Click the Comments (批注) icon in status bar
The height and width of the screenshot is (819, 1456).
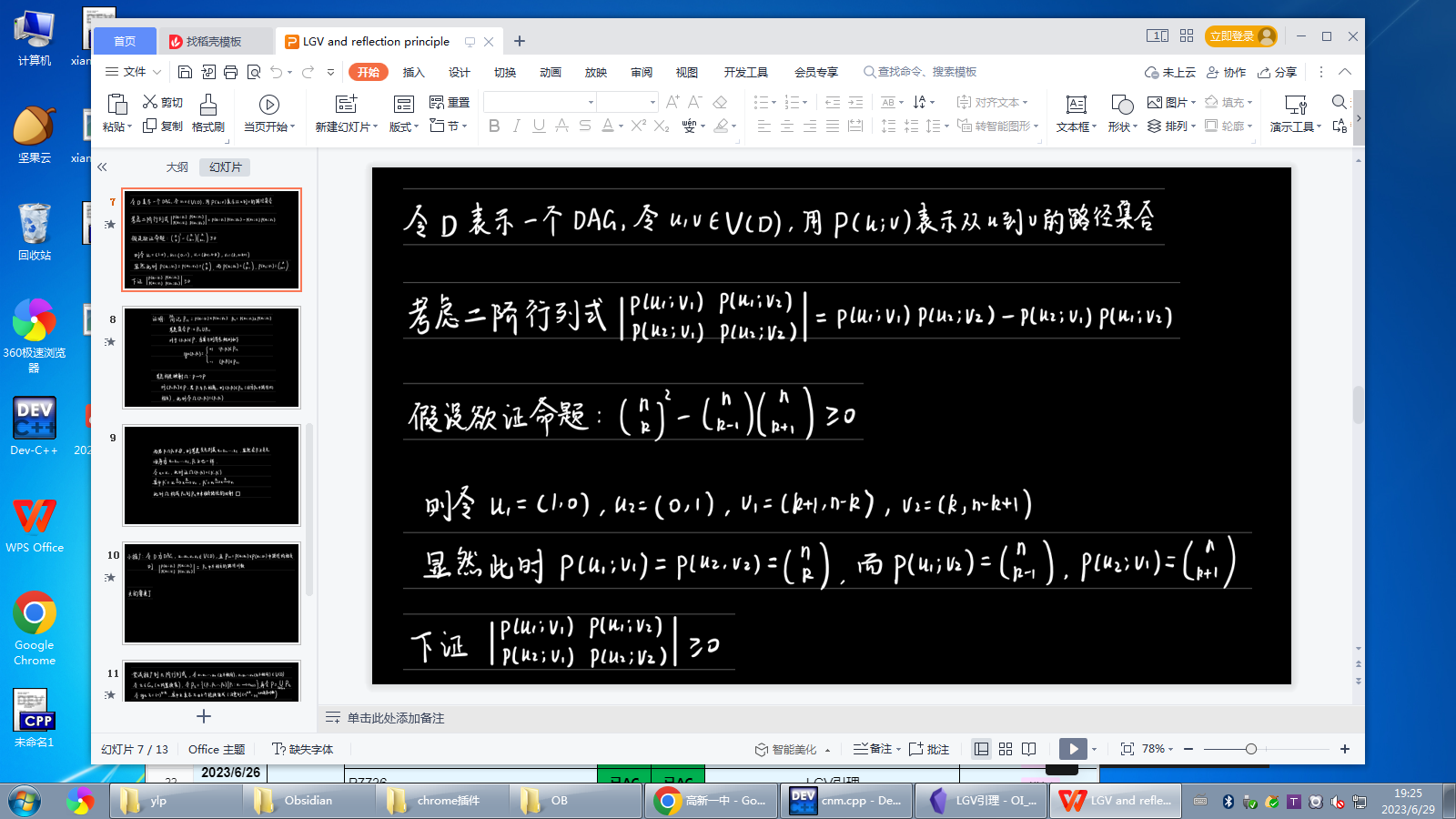click(929, 749)
